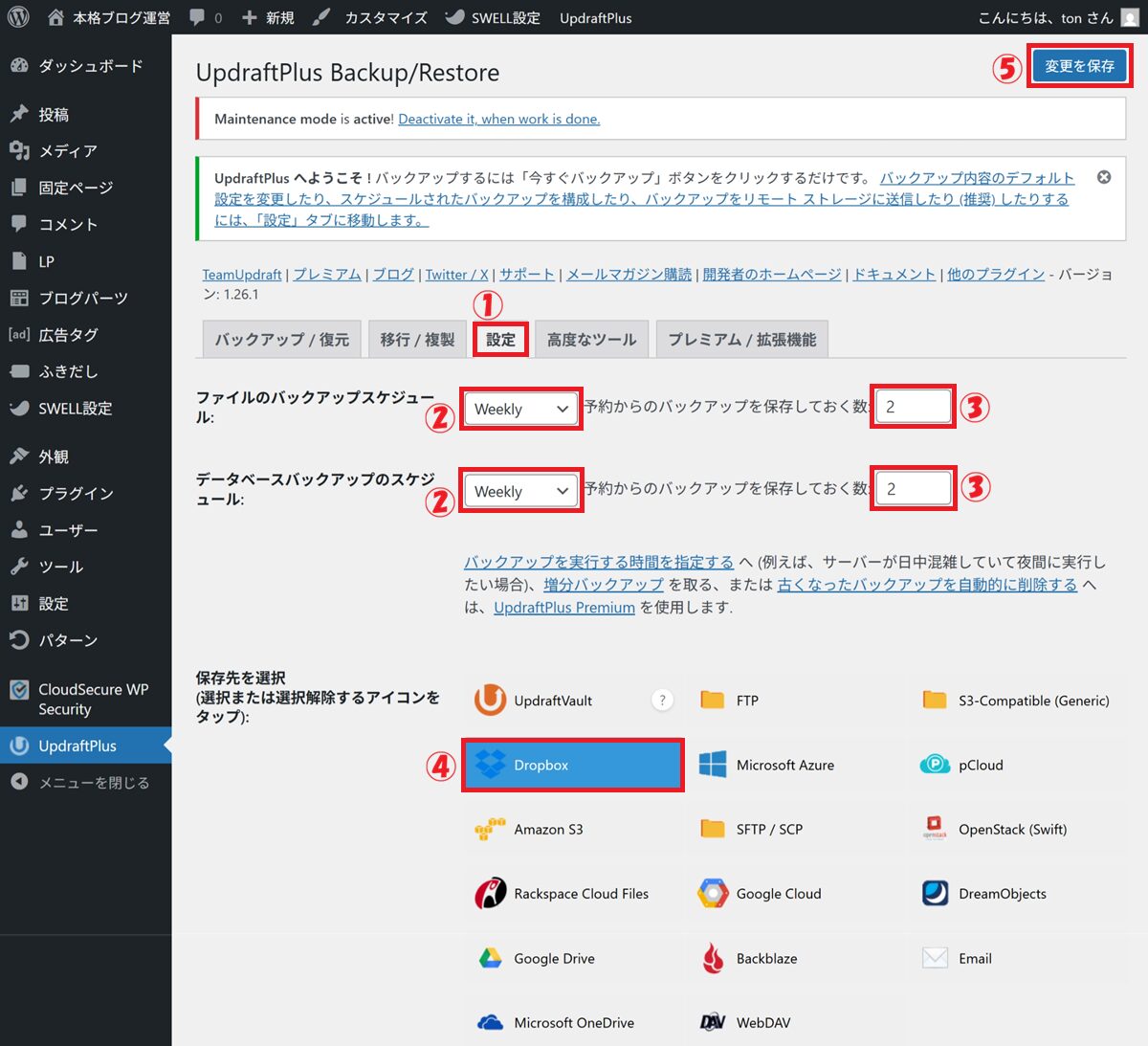This screenshot has width=1148, height=1046.
Task: Click the UpdraftVault help question mark
Action: (x=662, y=700)
